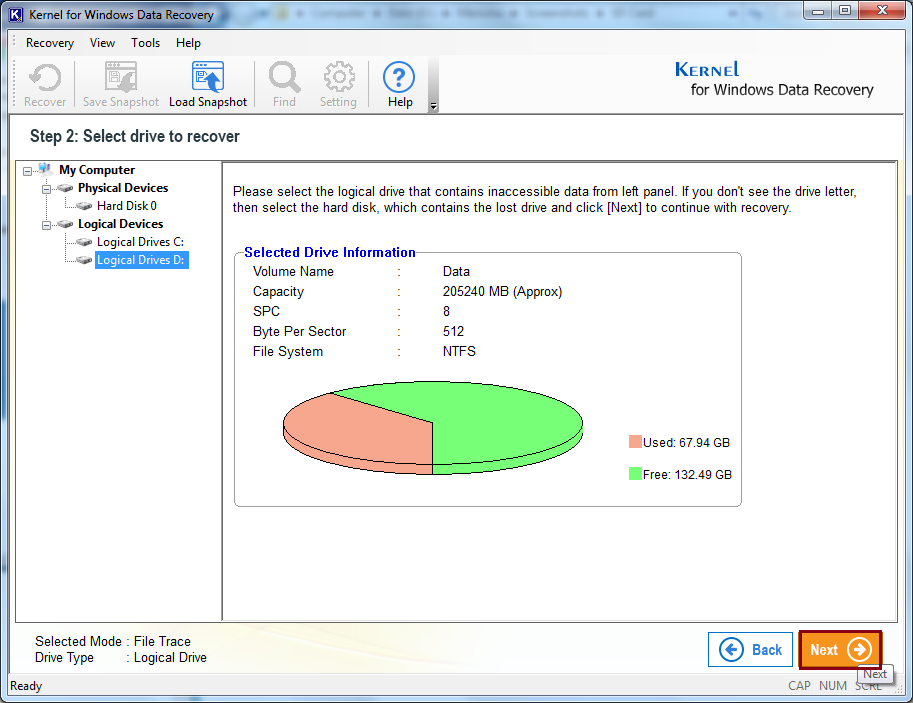Image resolution: width=913 pixels, height=703 pixels.
Task: Select Logical Drives D: in tree
Action: pyautogui.click(x=141, y=260)
